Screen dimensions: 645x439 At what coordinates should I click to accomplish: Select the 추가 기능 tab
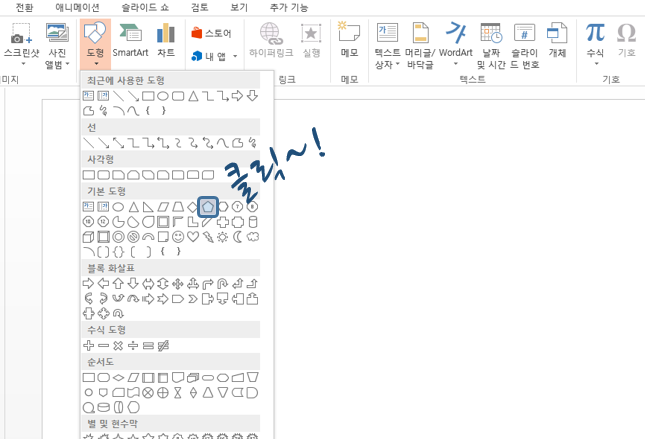coord(288,7)
